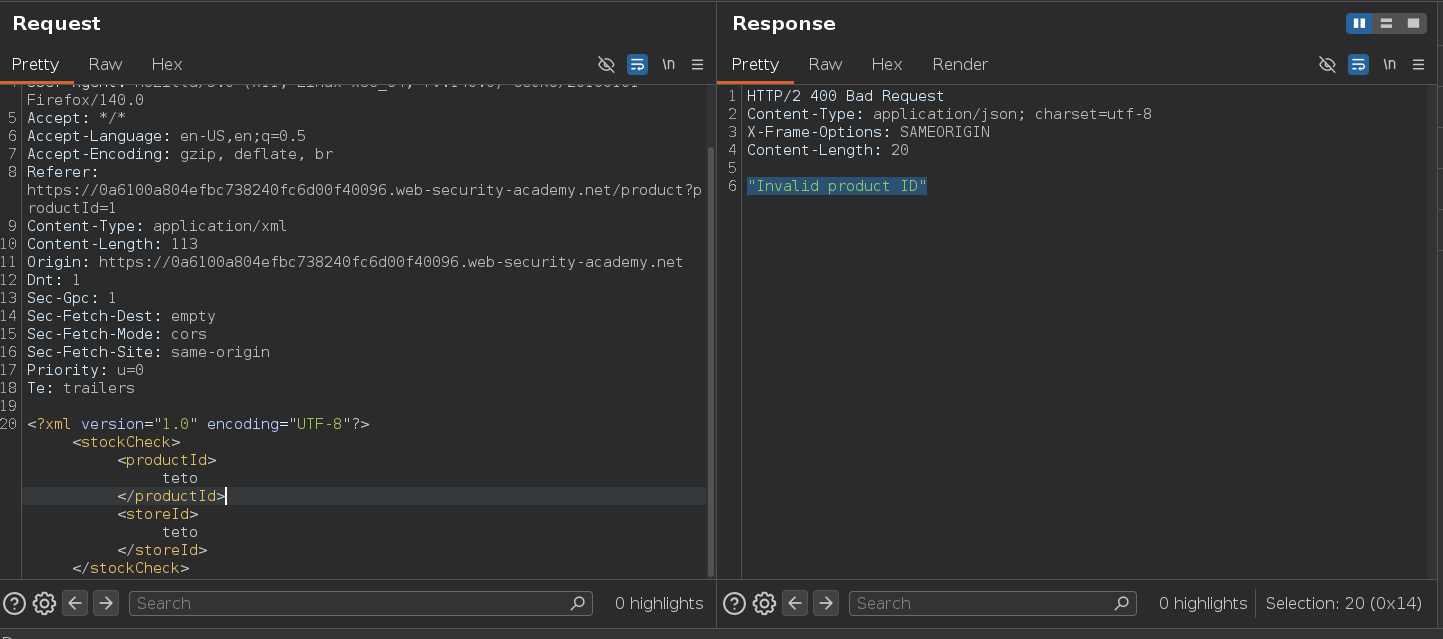The width and height of the screenshot is (1443, 639).
Task: Select Request Hex tab
Action: [166, 64]
